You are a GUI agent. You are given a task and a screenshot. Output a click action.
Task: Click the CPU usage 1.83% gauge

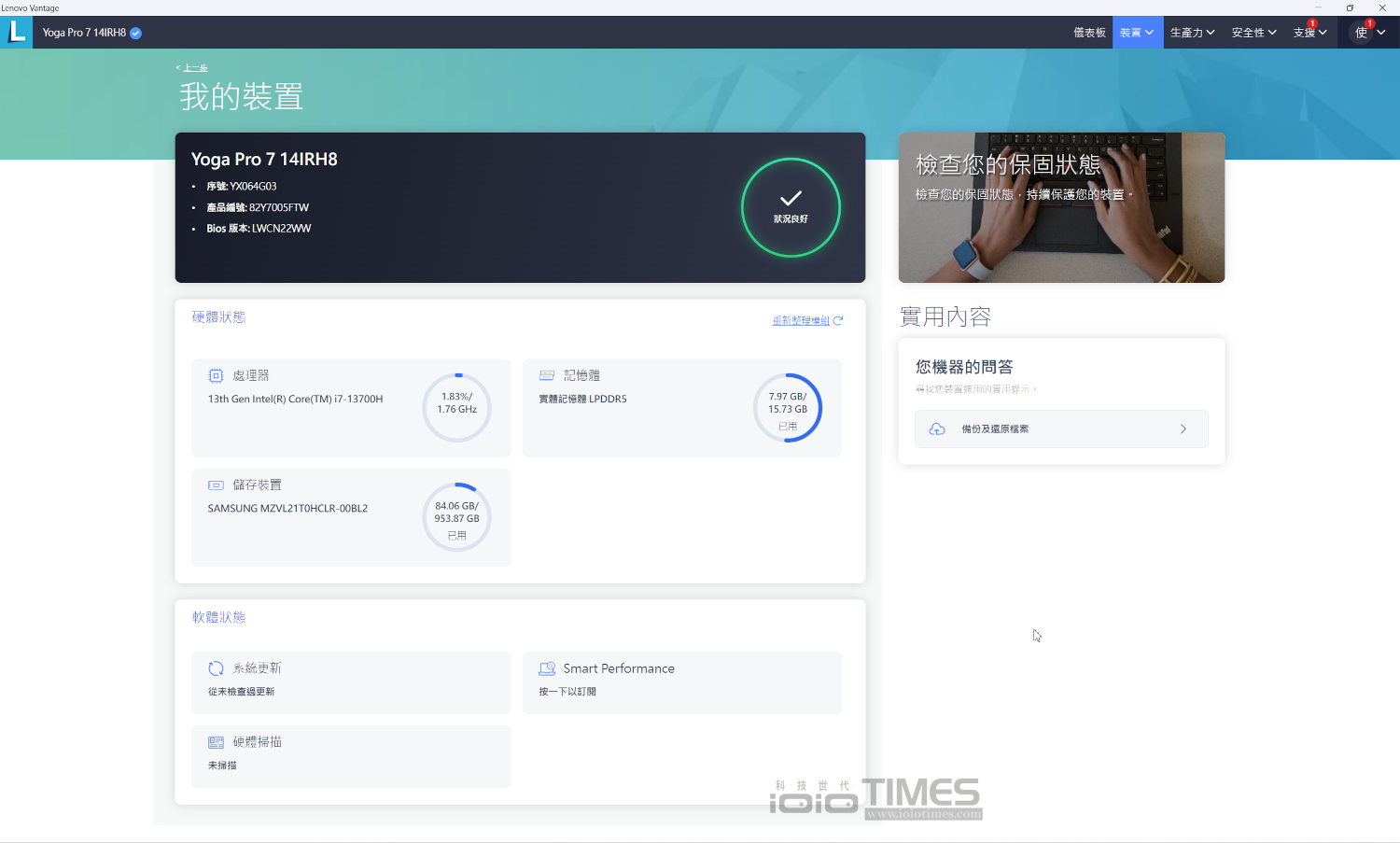pos(456,408)
